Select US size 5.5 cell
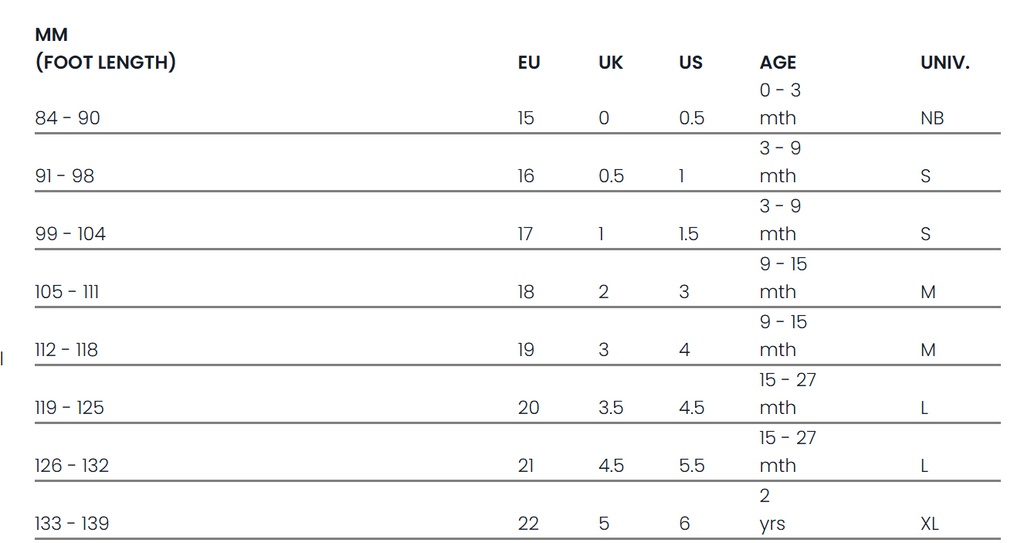 click(x=692, y=466)
